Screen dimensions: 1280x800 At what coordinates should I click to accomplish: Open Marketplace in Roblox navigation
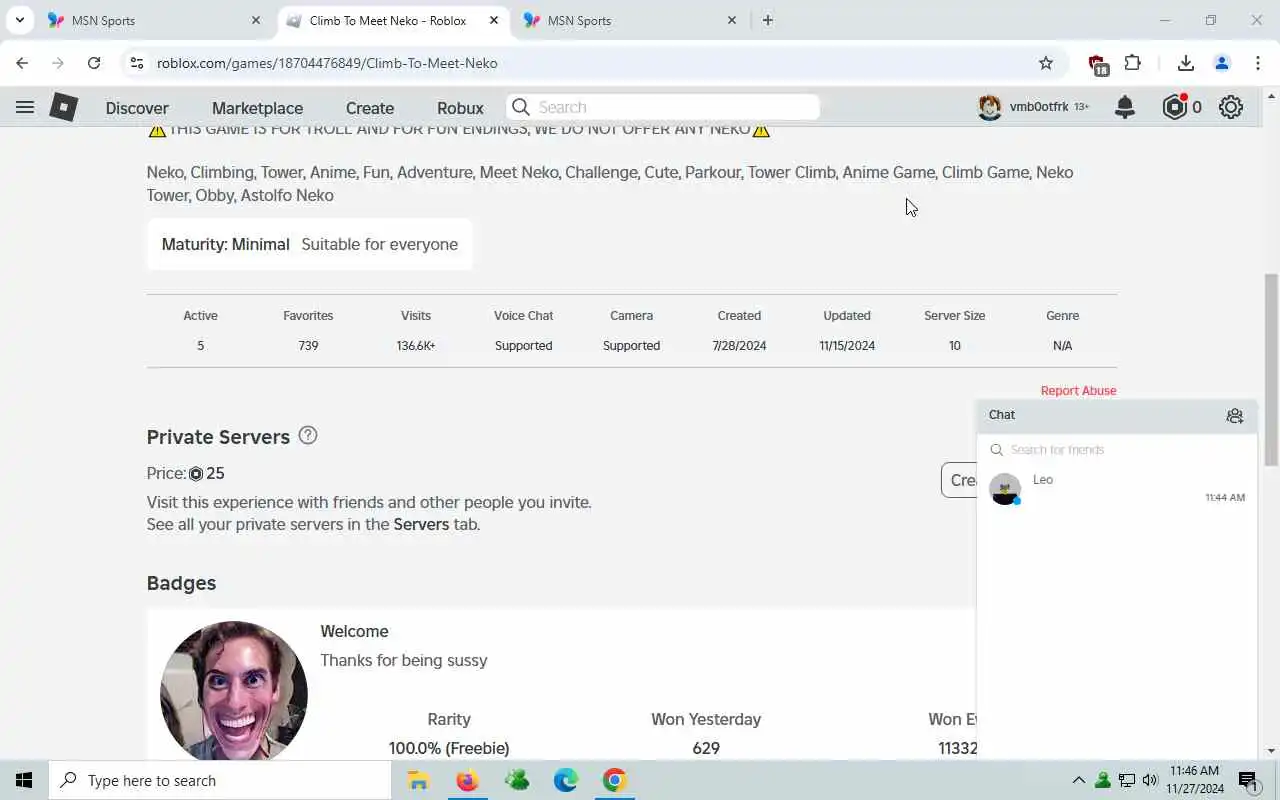click(257, 108)
